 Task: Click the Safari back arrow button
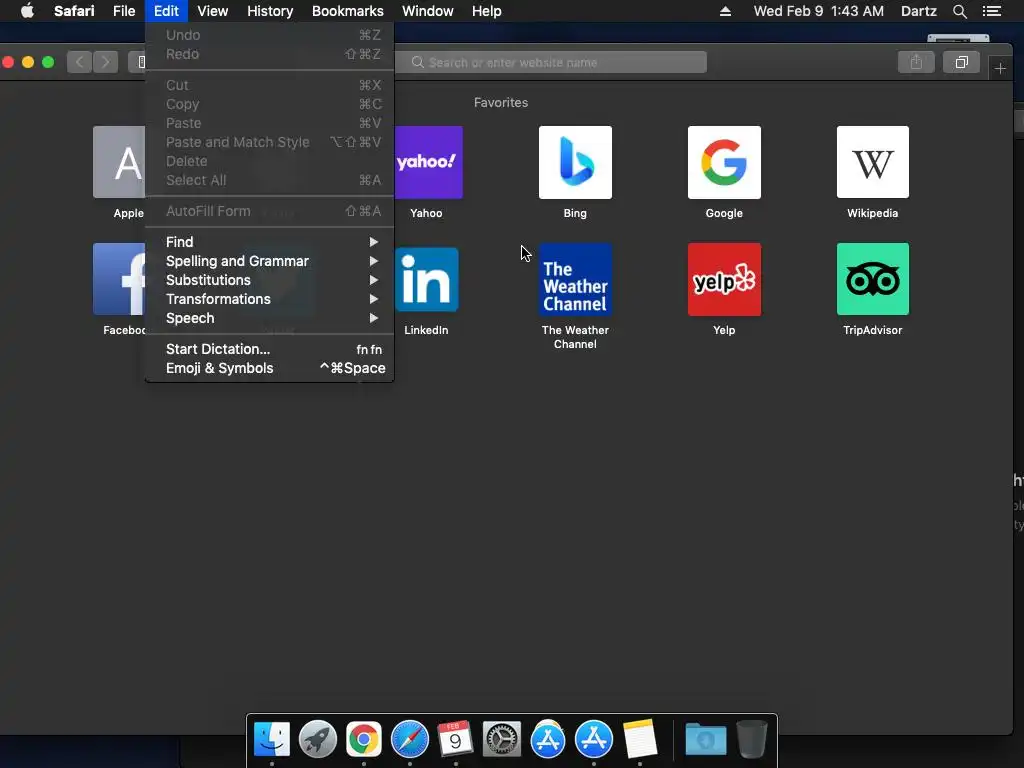click(x=80, y=62)
